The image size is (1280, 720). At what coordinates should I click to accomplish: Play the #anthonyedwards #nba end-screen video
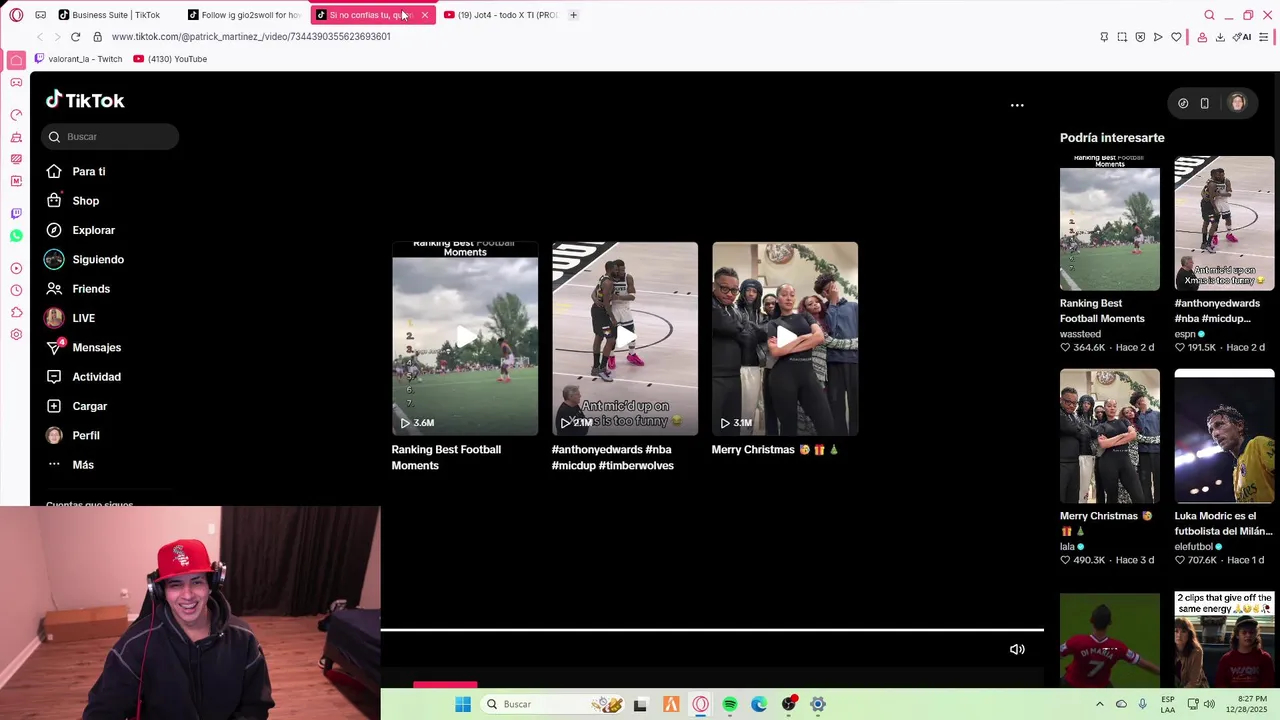click(x=625, y=338)
